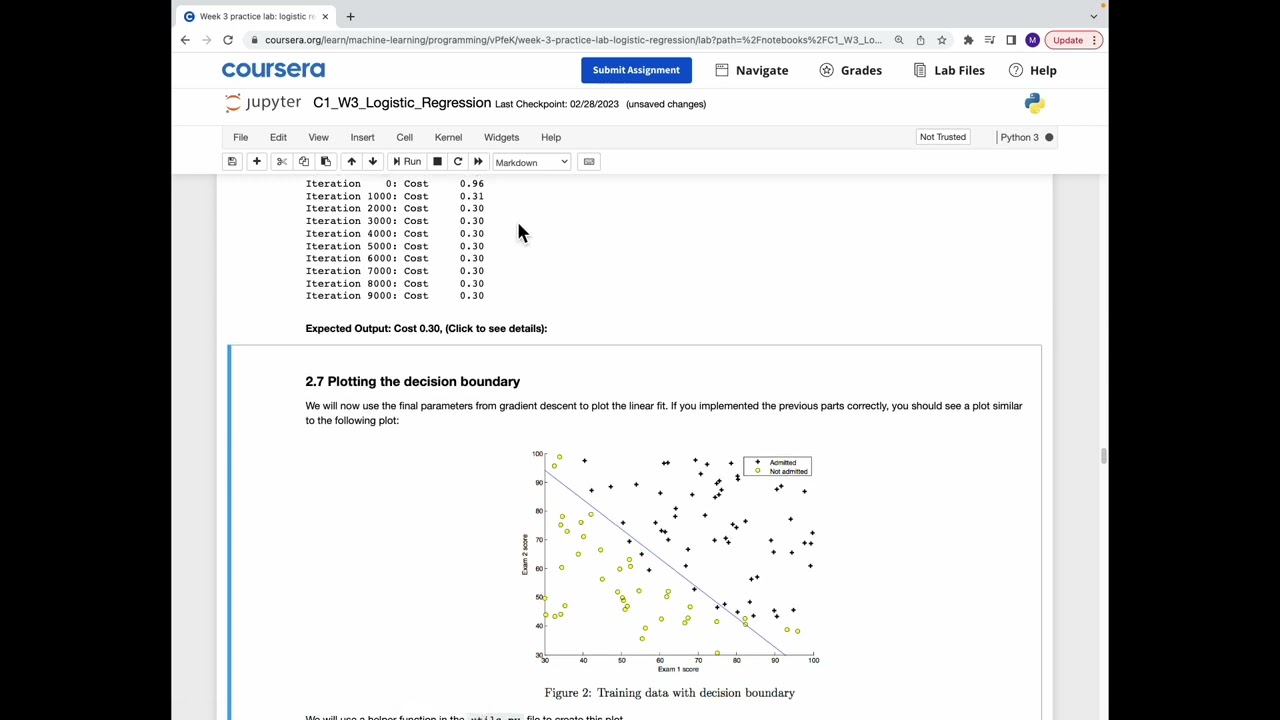Viewport: 1280px width, 720px height.
Task: Click the site lock icon in address bar
Action: pos(256,40)
